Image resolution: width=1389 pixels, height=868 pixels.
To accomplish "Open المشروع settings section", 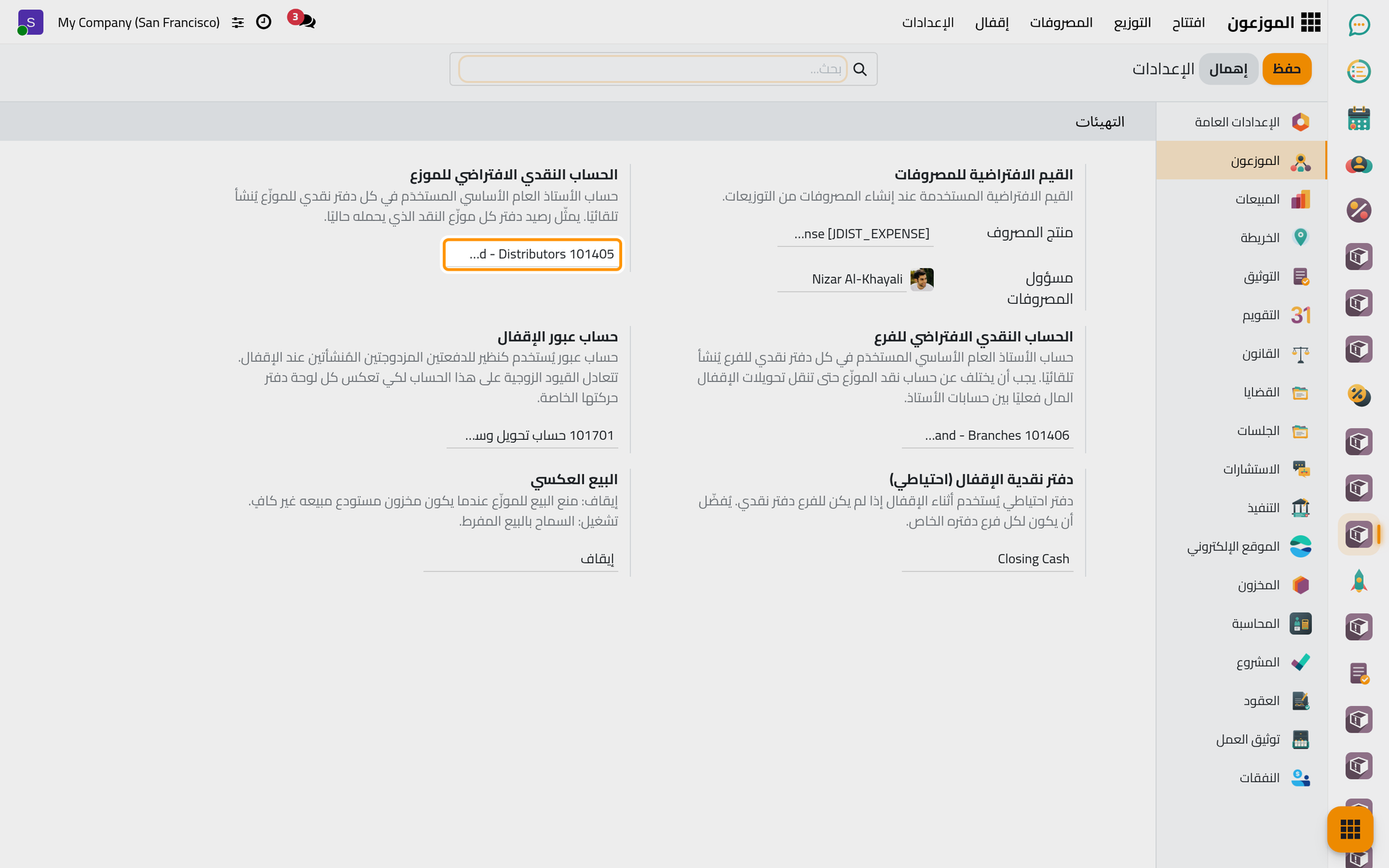I will point(1241,662).
